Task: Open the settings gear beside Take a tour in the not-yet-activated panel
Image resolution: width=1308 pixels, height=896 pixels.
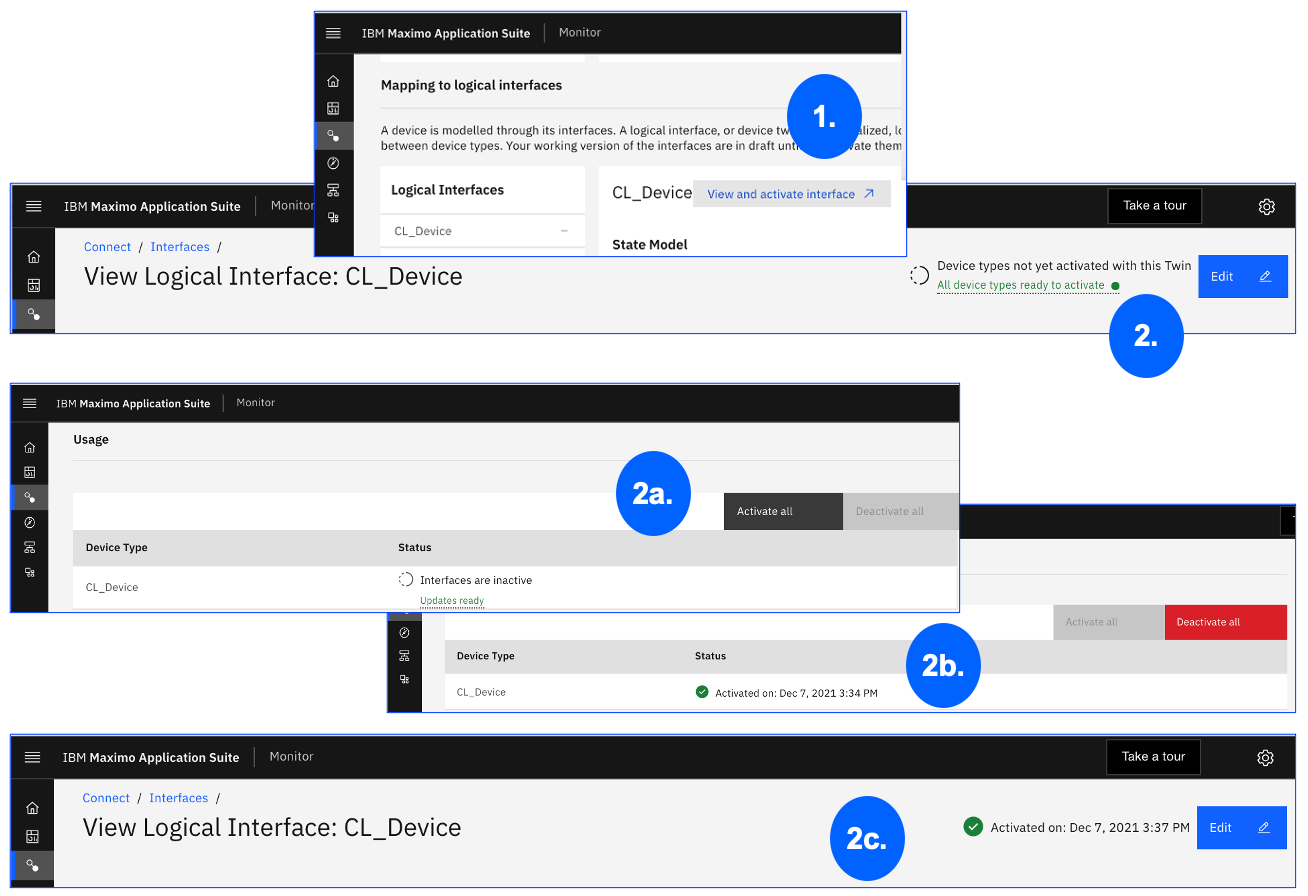Action: (1266, 206)
